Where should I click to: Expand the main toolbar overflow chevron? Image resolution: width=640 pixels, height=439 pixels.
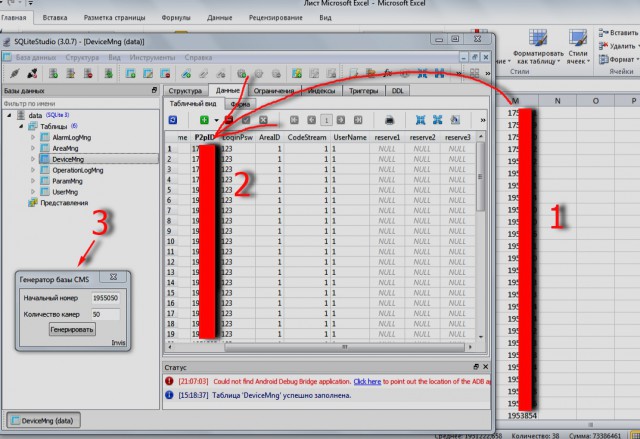[488, 73]
